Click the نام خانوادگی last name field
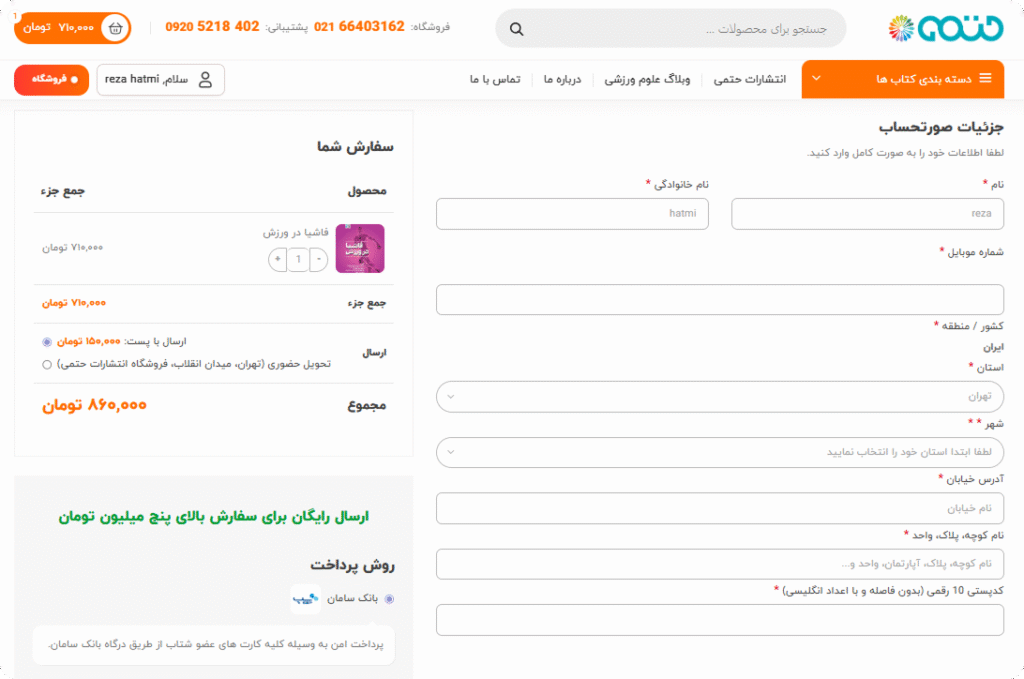 [x=572, y=214]
